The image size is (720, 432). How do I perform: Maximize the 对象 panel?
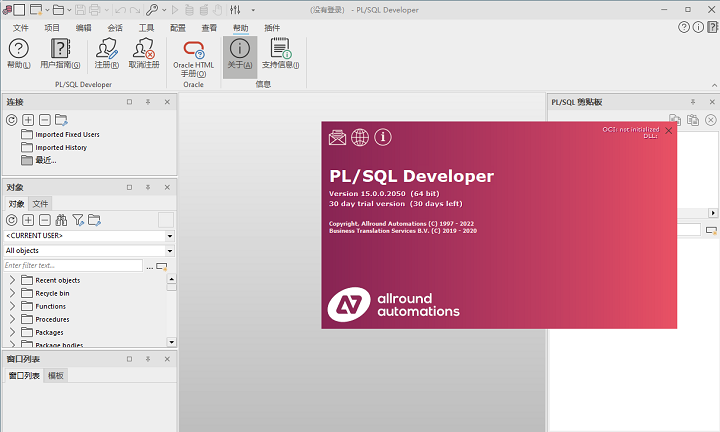pyautogui.click(x=129, y=187)
